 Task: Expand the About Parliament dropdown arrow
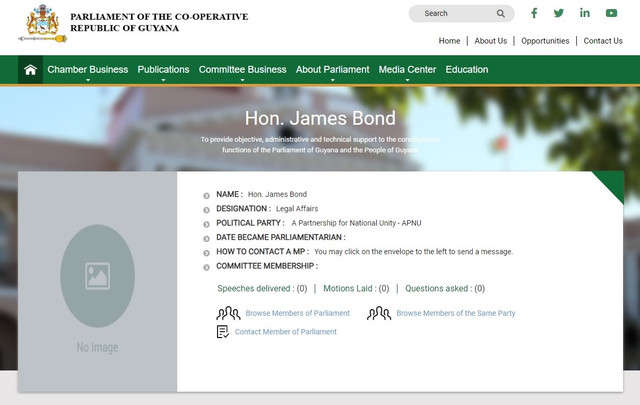tap(333, 80)
